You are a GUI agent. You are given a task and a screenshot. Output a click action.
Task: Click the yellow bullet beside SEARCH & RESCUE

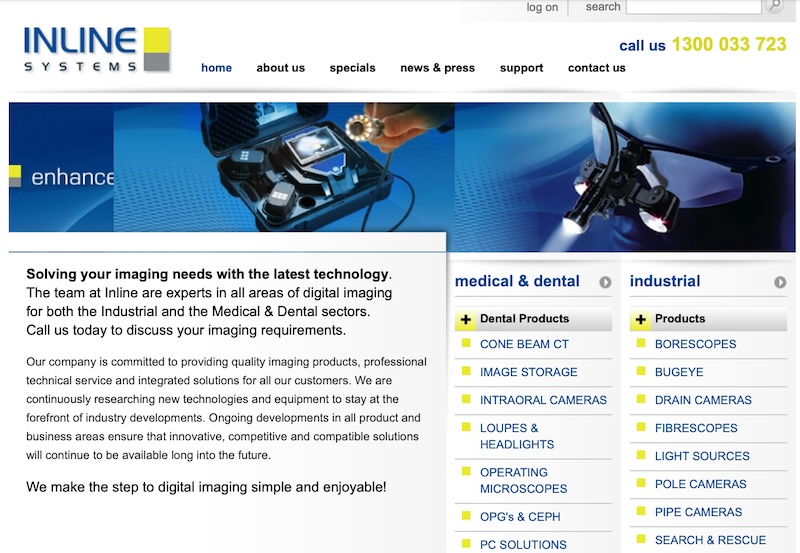pyautogui.click(x=641, y=539)
